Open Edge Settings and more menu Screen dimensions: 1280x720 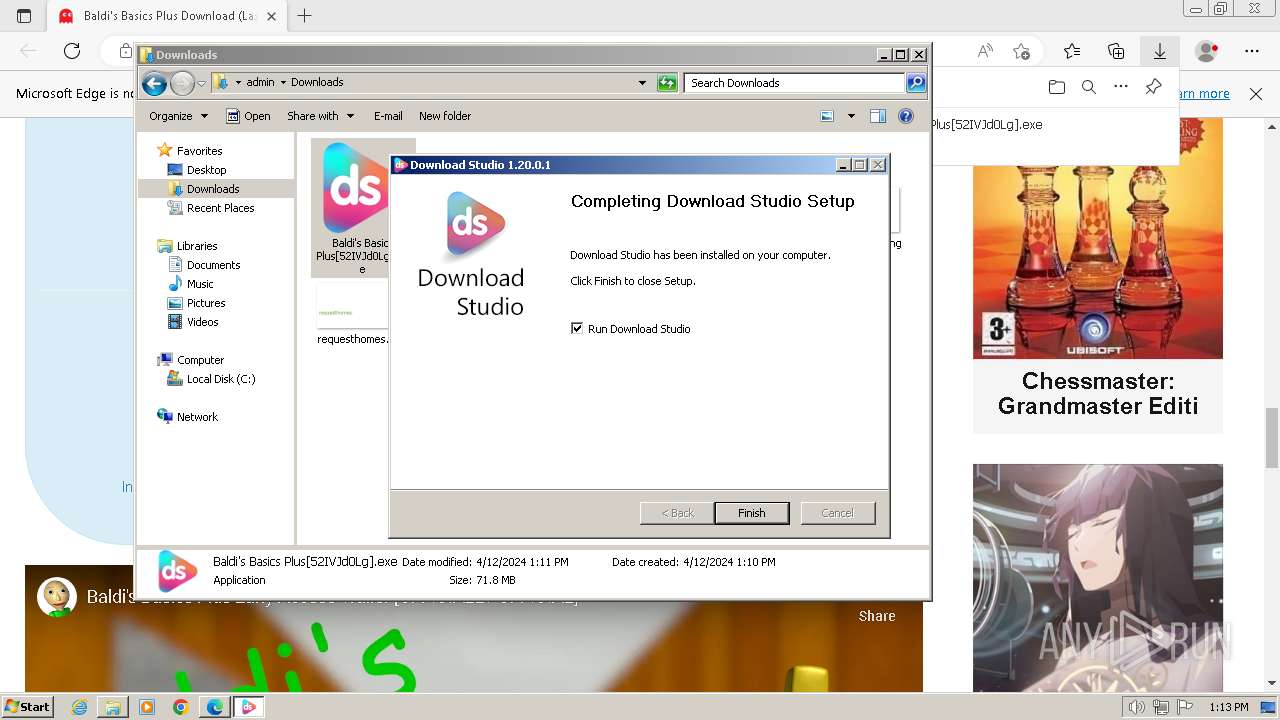[x=1252, y=51]
